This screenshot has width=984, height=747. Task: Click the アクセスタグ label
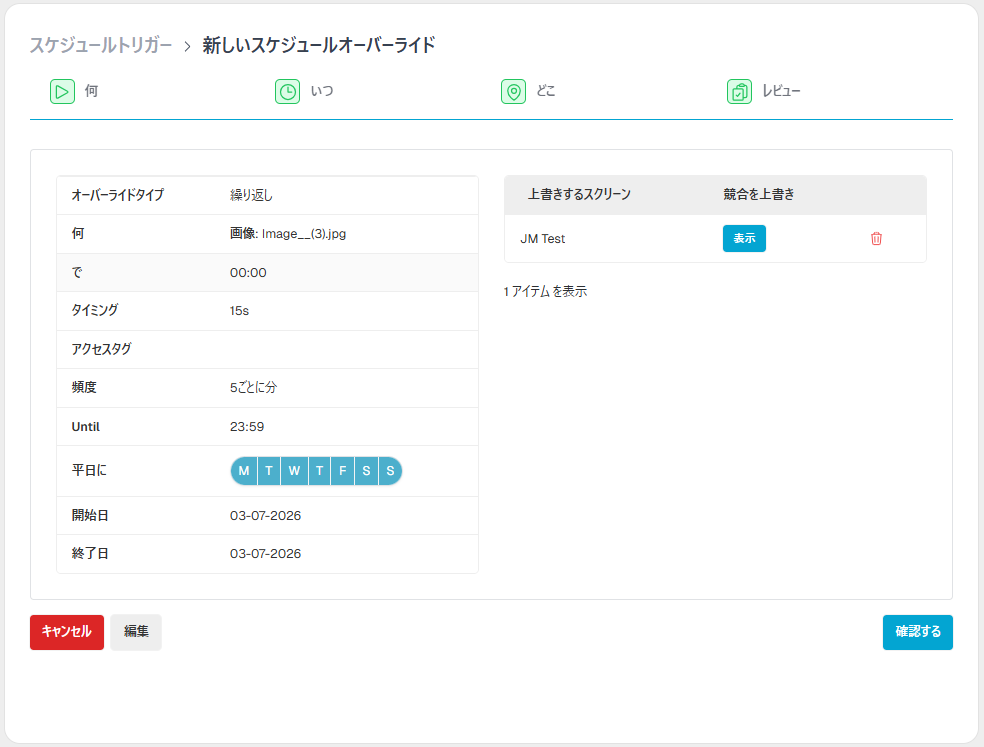[x=102, y=349]
